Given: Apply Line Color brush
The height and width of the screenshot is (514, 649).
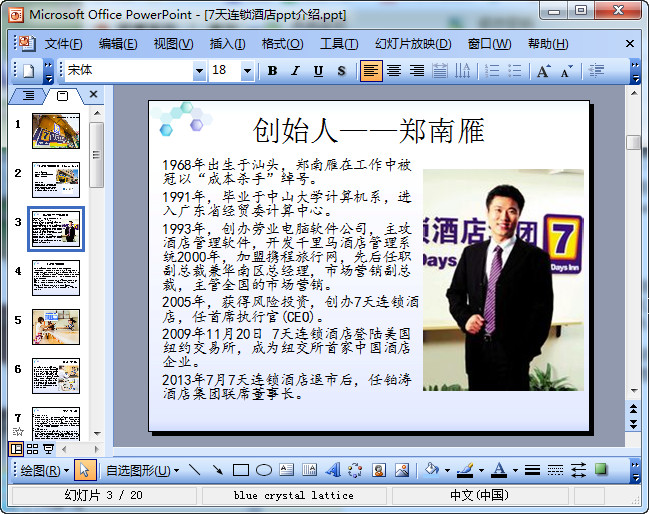Looking at the screenshot, I should 466,470.
